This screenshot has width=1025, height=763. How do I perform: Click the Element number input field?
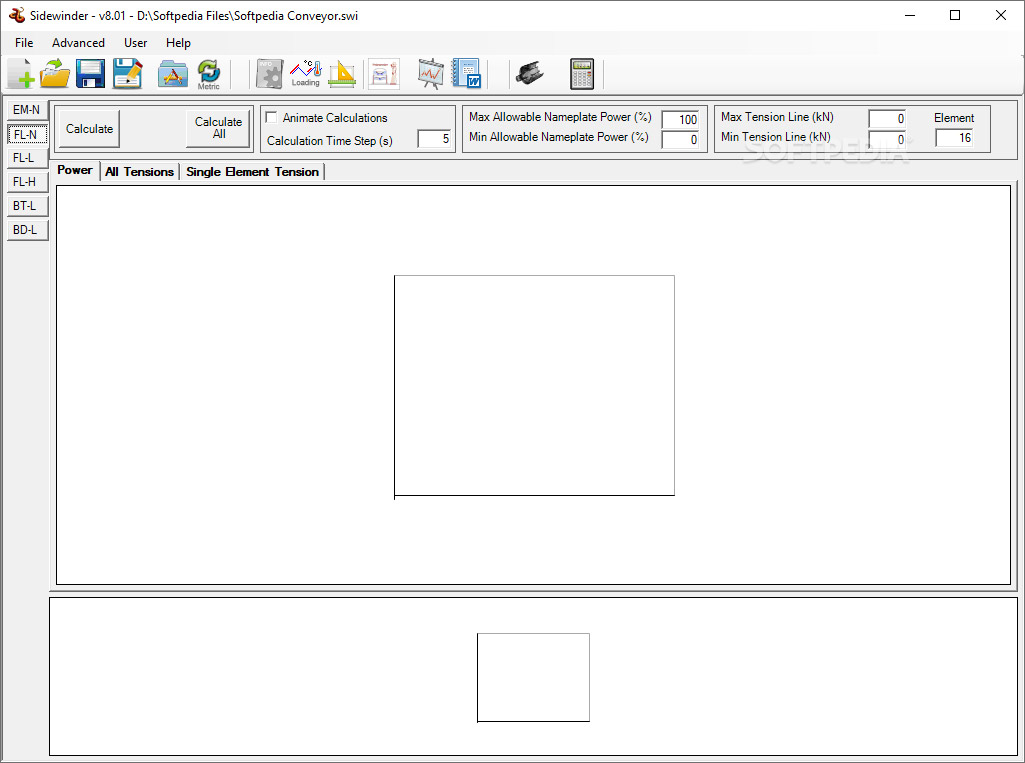[954, 138]
